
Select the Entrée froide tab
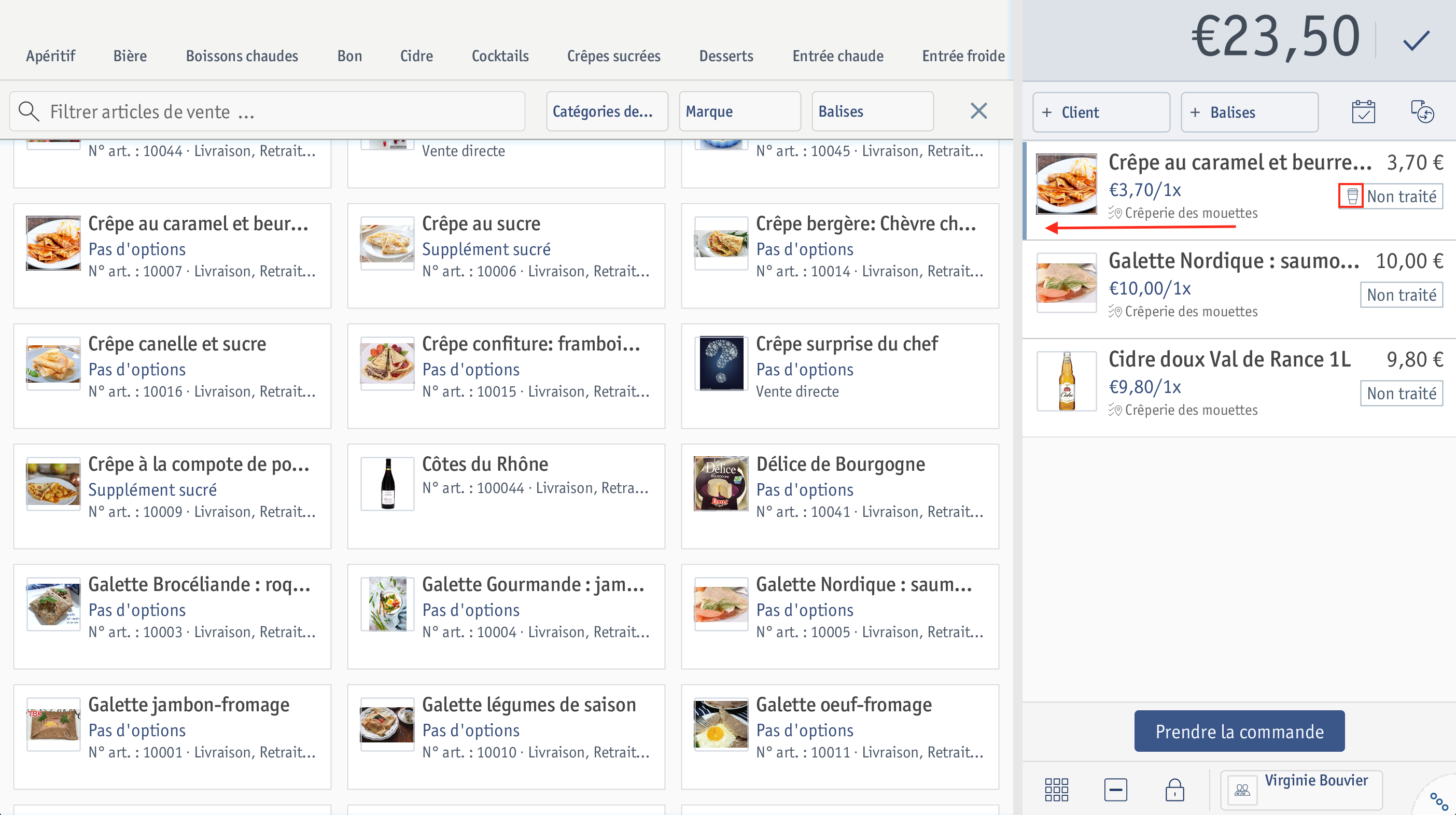click(x=963, y=56)
